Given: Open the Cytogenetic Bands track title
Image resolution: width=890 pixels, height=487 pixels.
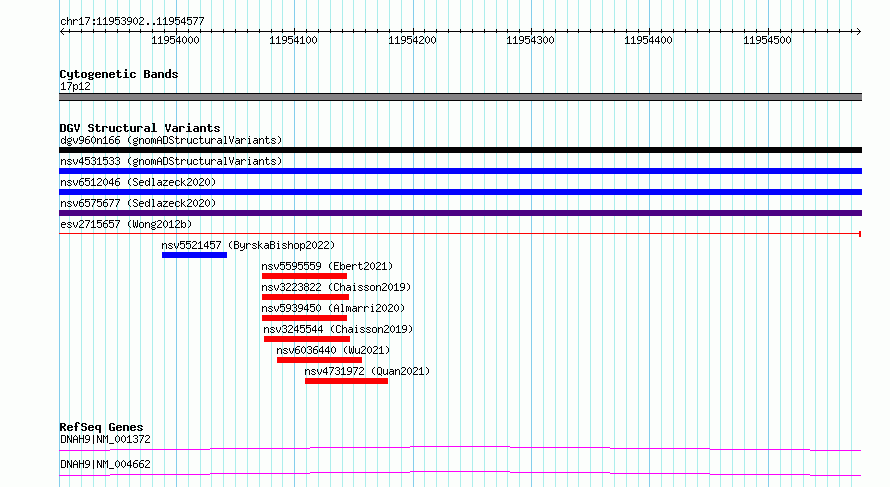Looking at the screenshot, I should click(x=119, y=74).
